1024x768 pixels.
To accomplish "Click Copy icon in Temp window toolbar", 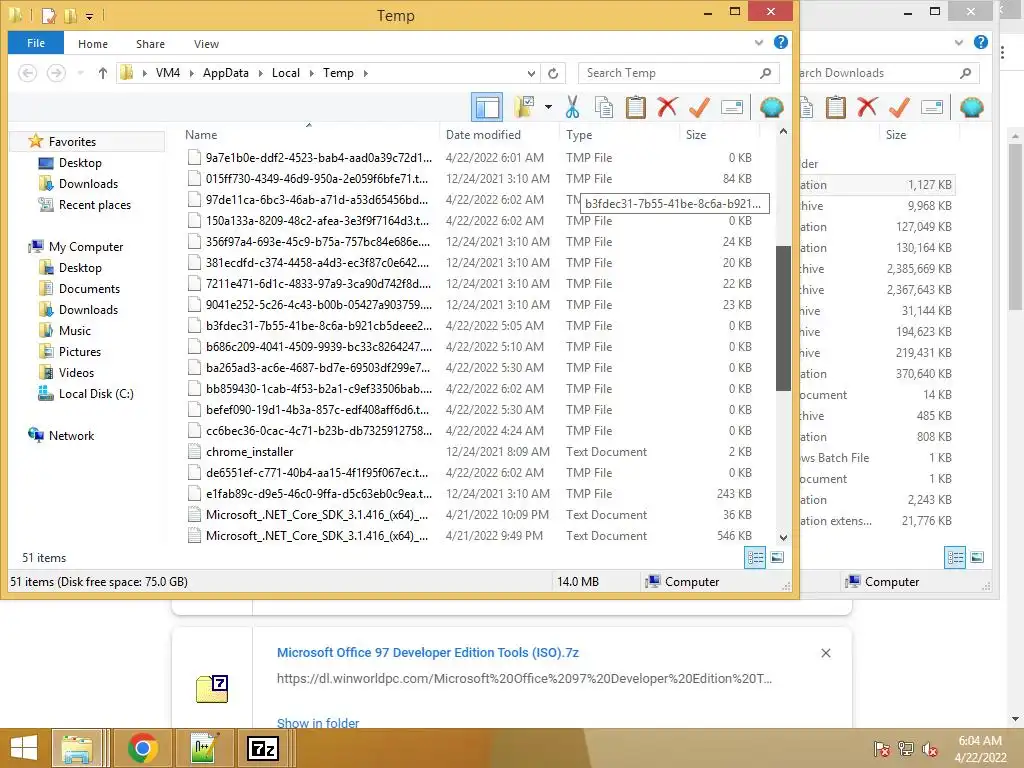I will pos(604,107).
